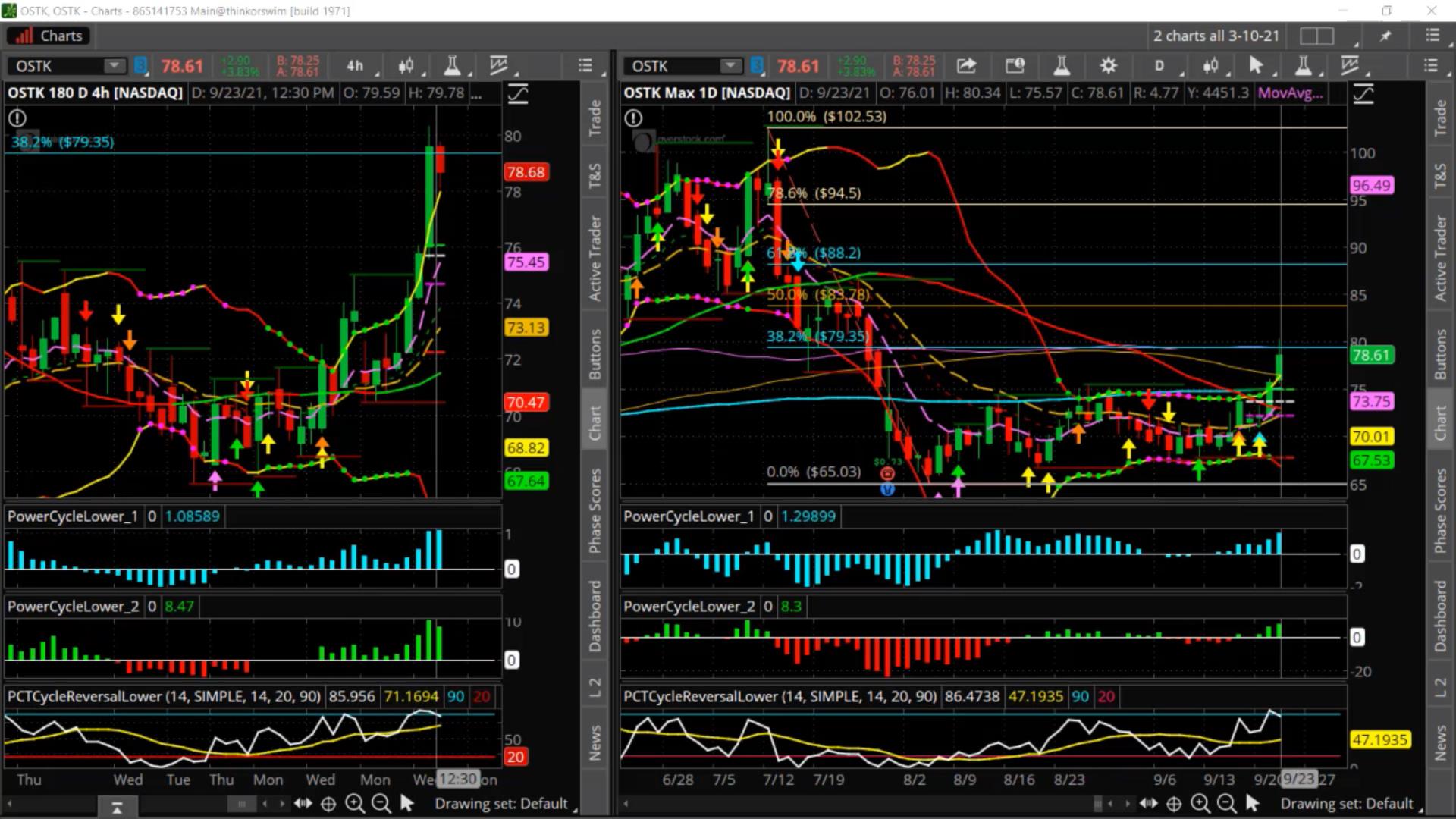Image resolution: width=1456 pixels, height=819 pixels.
Task: Click left chart's info circle icon
Action: coord(17,118)
